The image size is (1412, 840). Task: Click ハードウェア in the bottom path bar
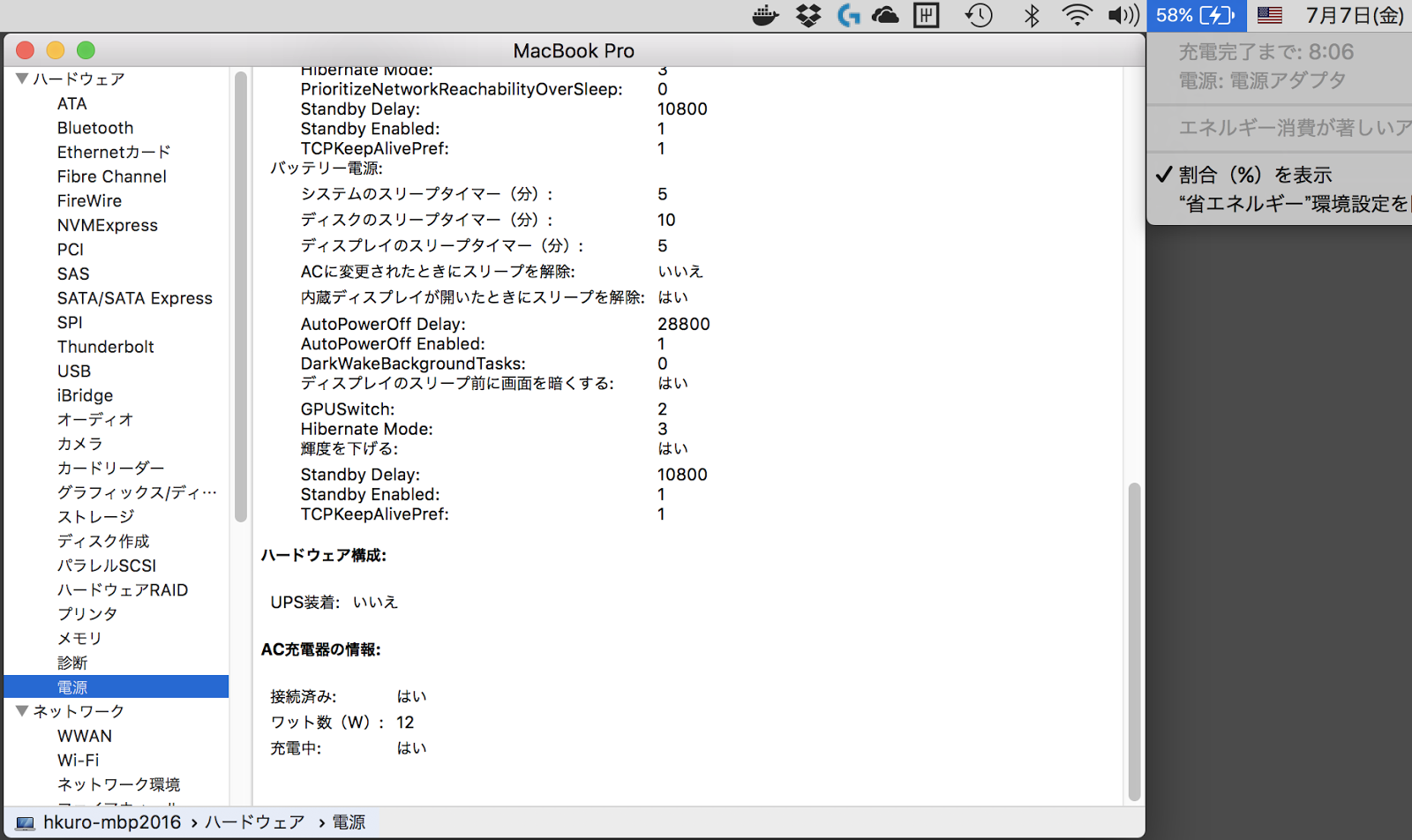pyautogui.click(x=255, y=822)
